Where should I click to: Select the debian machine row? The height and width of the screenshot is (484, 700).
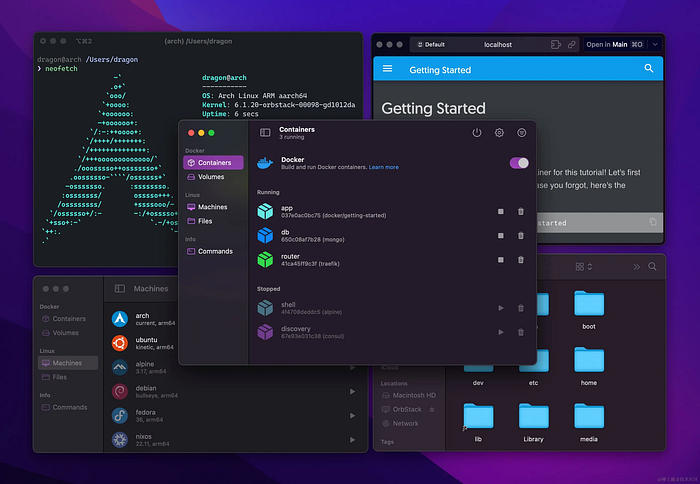point(236,392)
